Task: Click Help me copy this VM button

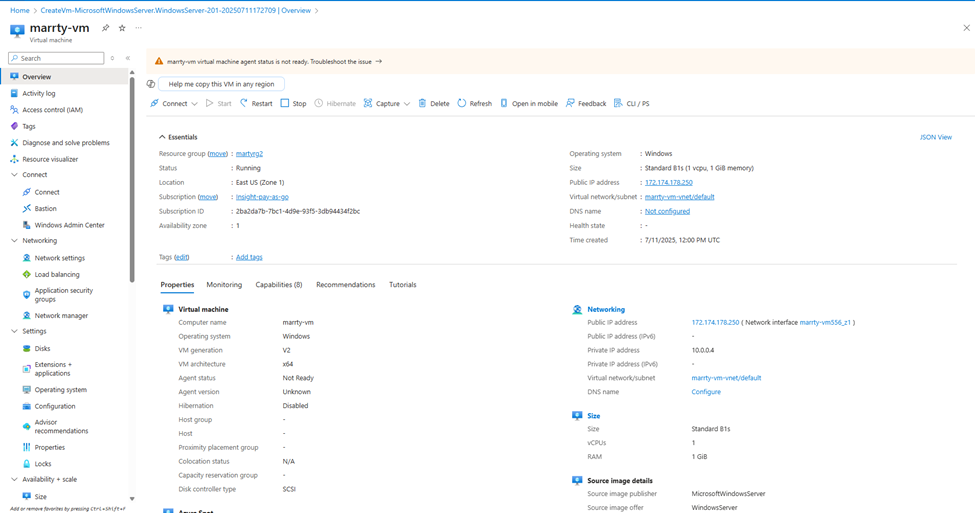Action: (x=222, y=84)
